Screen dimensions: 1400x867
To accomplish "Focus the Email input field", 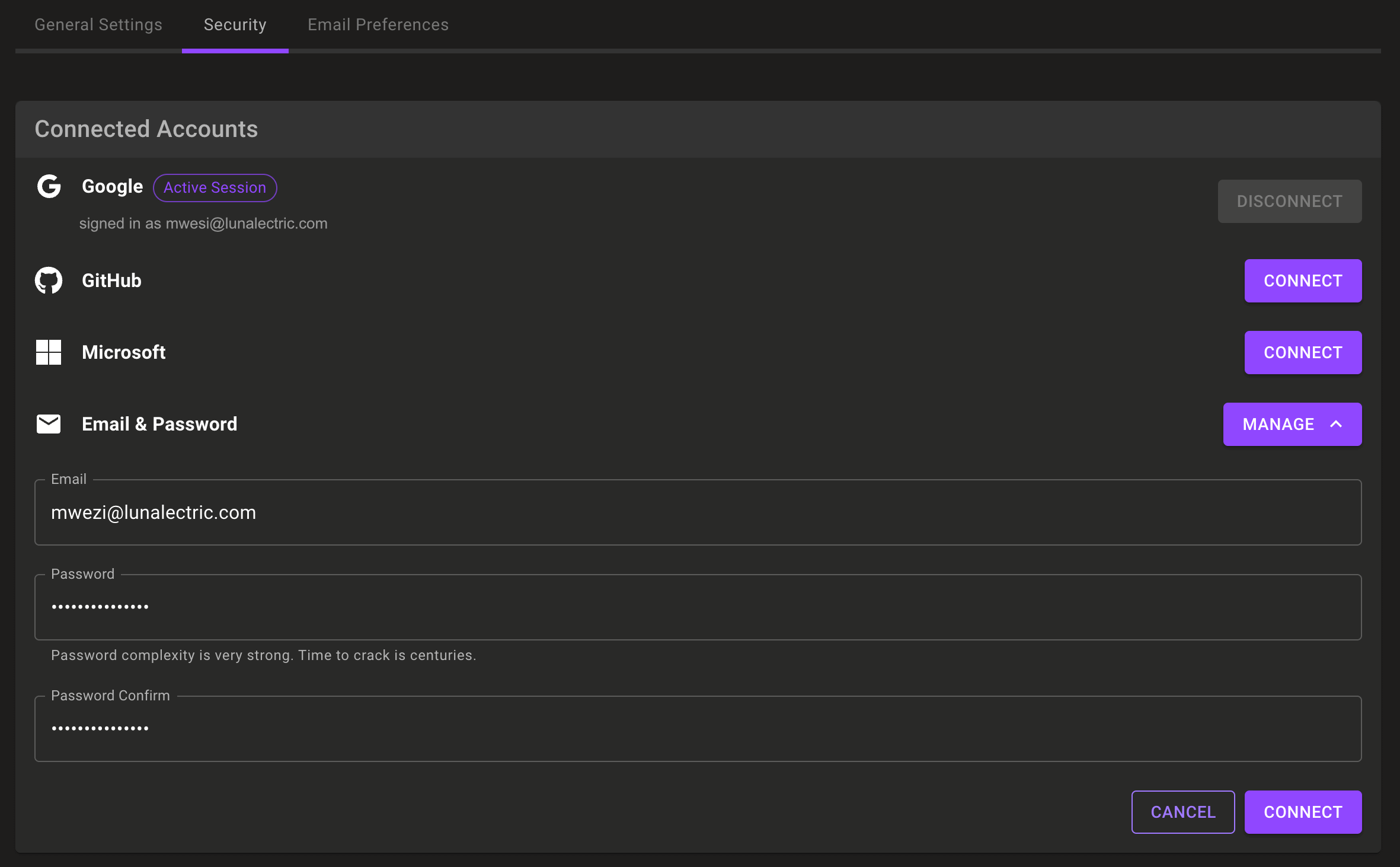I will (698, 512).
